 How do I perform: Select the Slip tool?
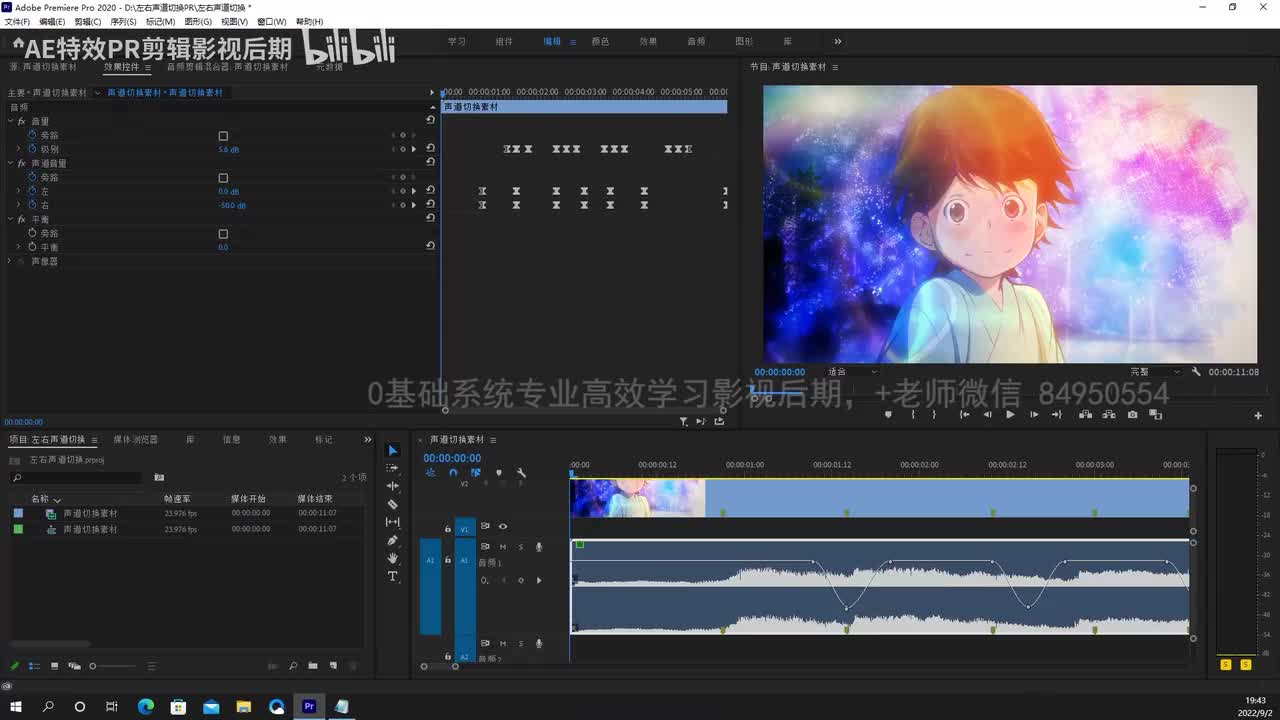[x=392, y=522]
